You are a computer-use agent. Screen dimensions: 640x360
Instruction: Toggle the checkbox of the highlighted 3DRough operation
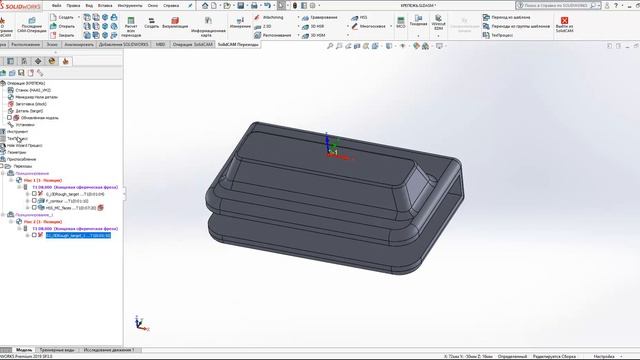[34, 235]
